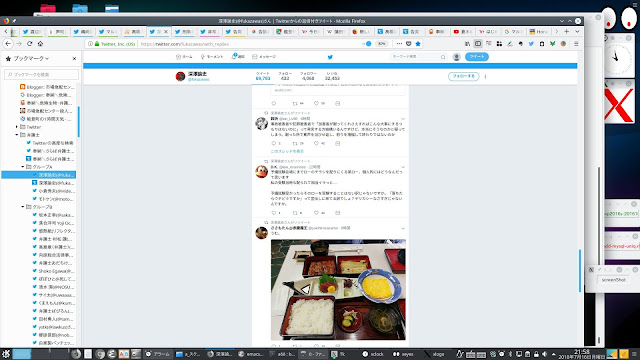The height and width of the screenshot is (360, 640).
Task: Click the Twitter bird extension icon in the toolbar
Action: tap(531, 44)
